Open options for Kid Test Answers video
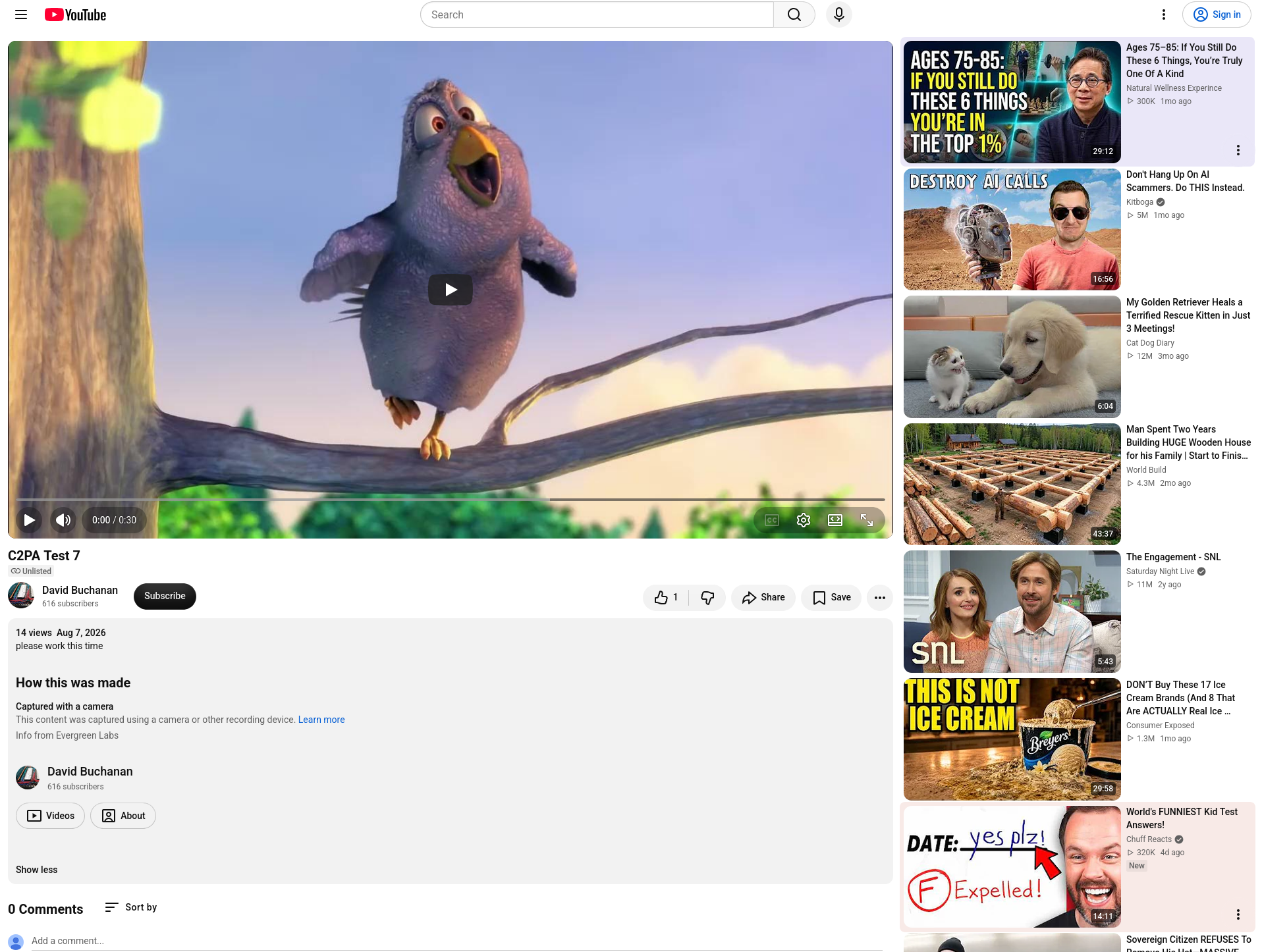This screenshot has width=1262, height=952. pyautogui.click(x=1238, y=914)
